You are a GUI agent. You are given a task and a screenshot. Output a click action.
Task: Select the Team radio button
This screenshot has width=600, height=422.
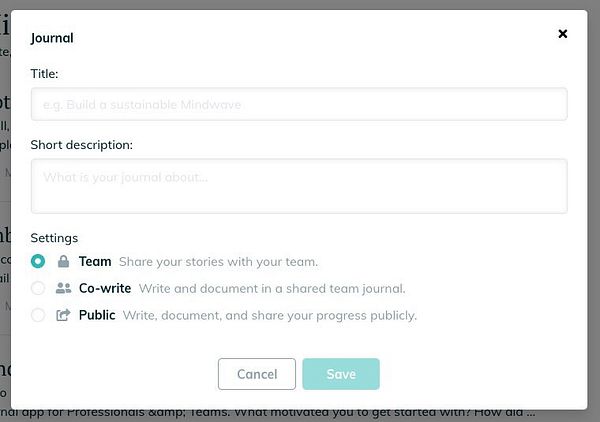38,262
